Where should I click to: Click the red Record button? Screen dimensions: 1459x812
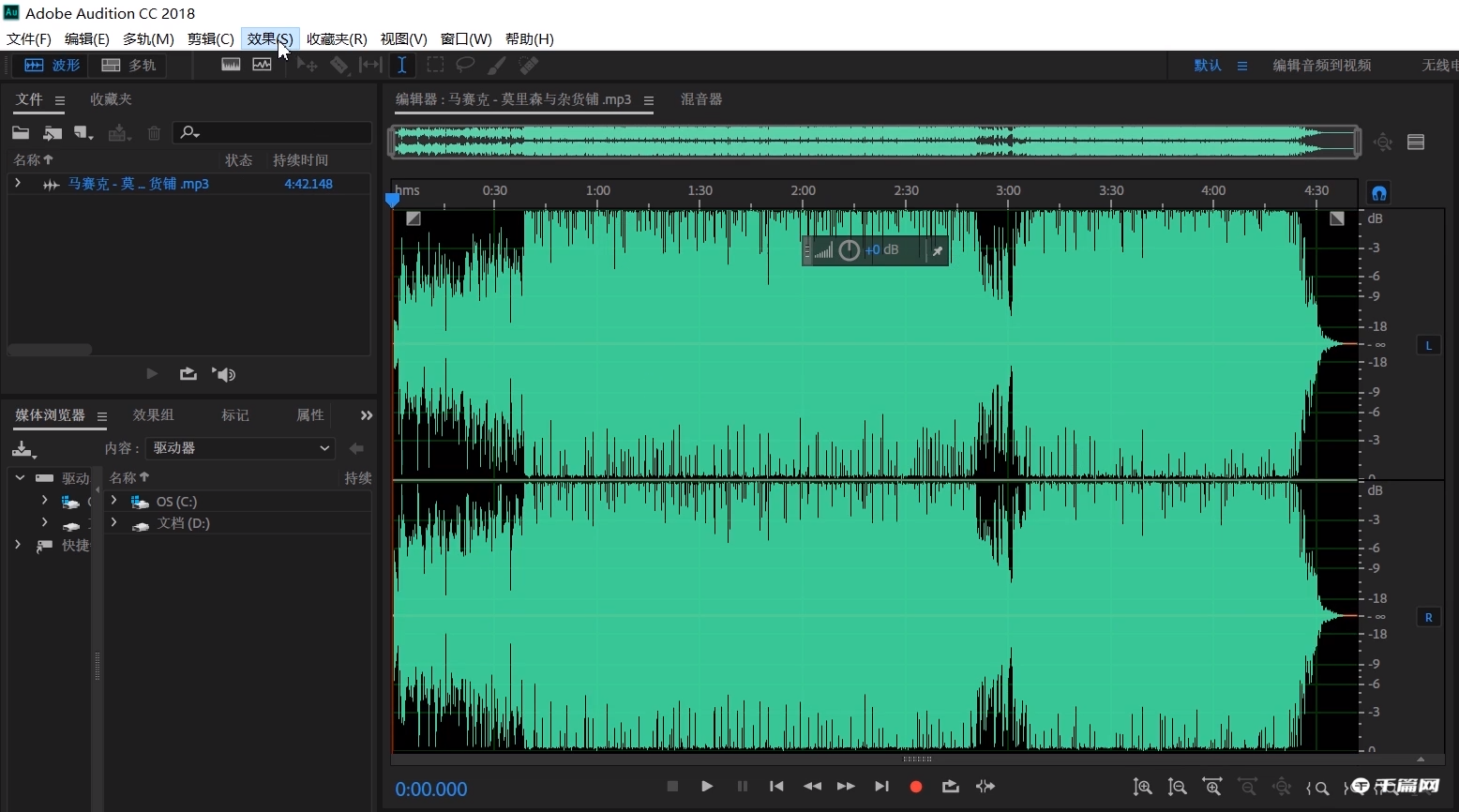coord(915,787)
